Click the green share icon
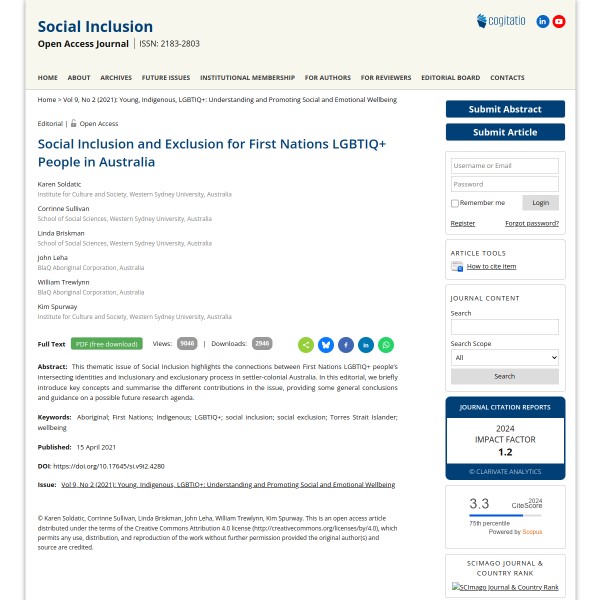This screenshot has height=600, width=600. [x=306, y=345]
